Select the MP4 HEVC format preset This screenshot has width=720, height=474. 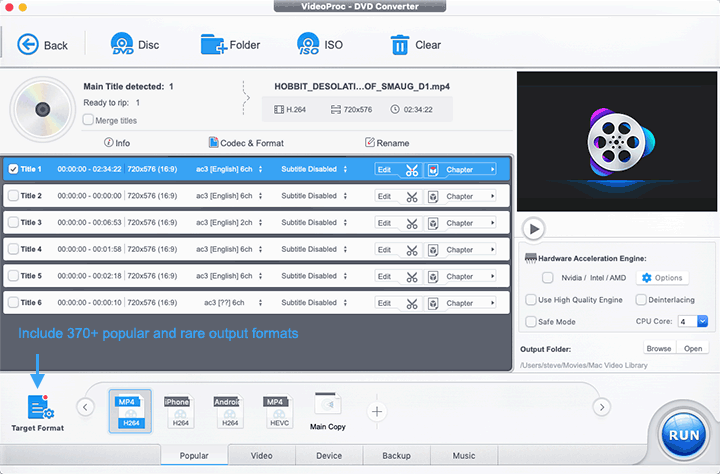pos(278,412)
